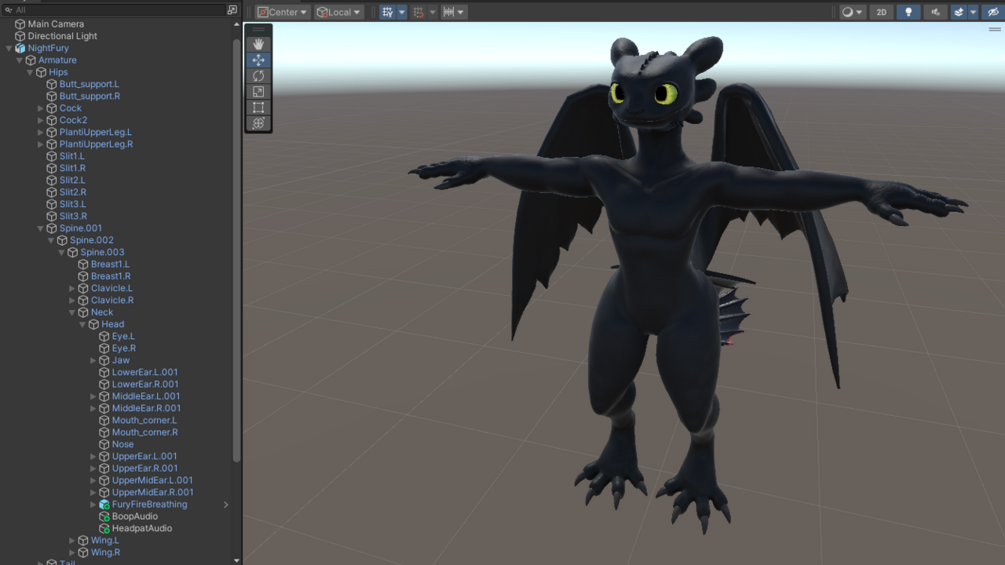Open scene effects dropdown arrow
This screenshot has width=1005, height=565.
973,12
